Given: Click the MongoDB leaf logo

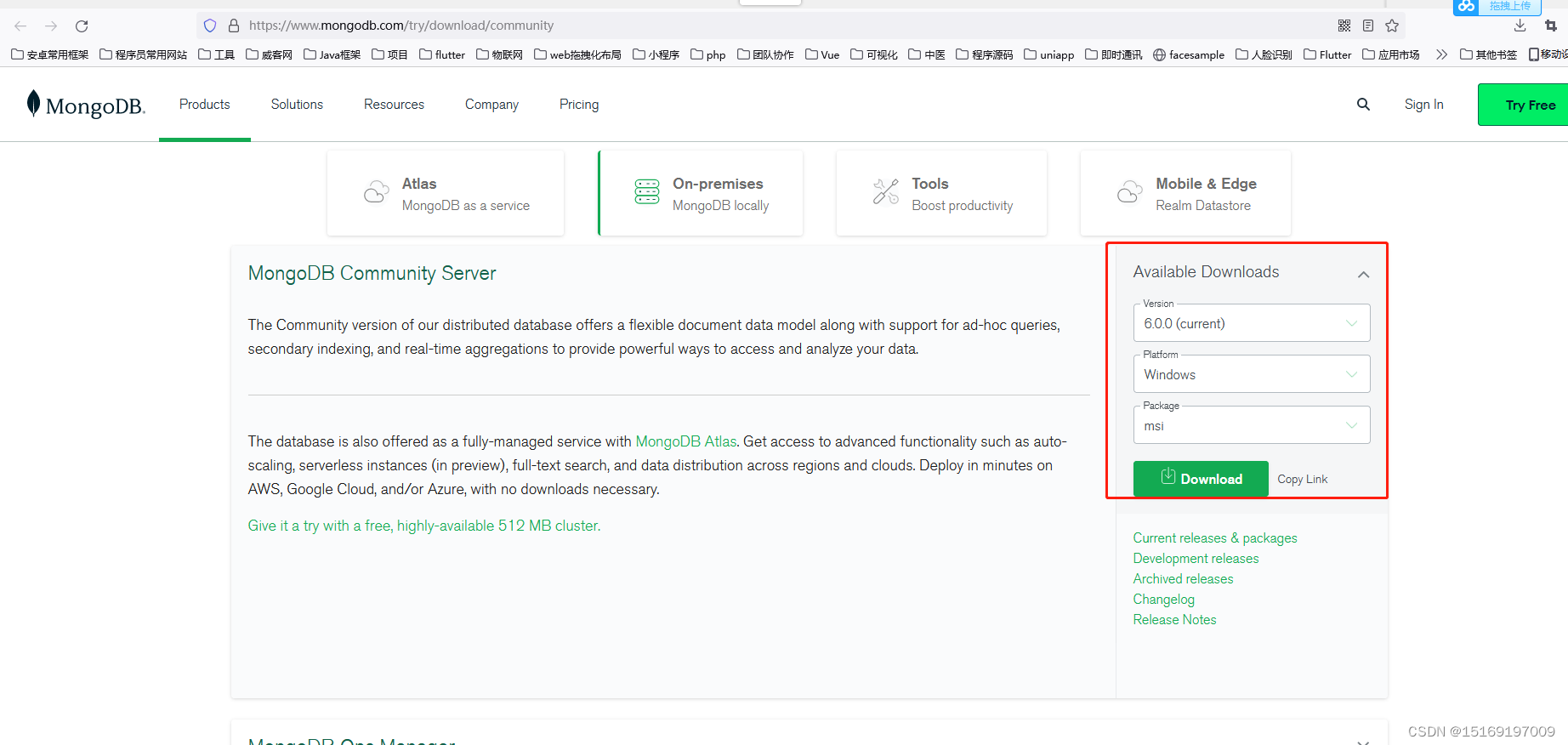Looking at the screenshot, I should click(x=33, y=104).
